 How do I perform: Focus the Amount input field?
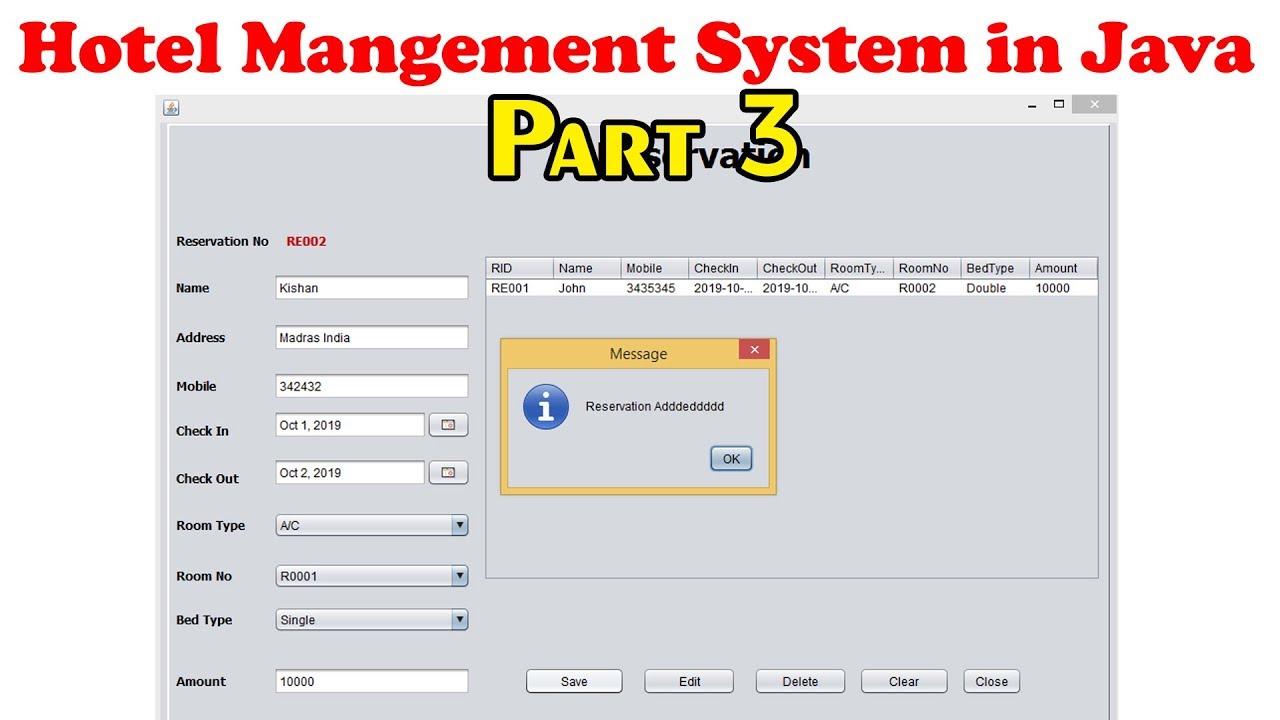(x=372, y=682)
